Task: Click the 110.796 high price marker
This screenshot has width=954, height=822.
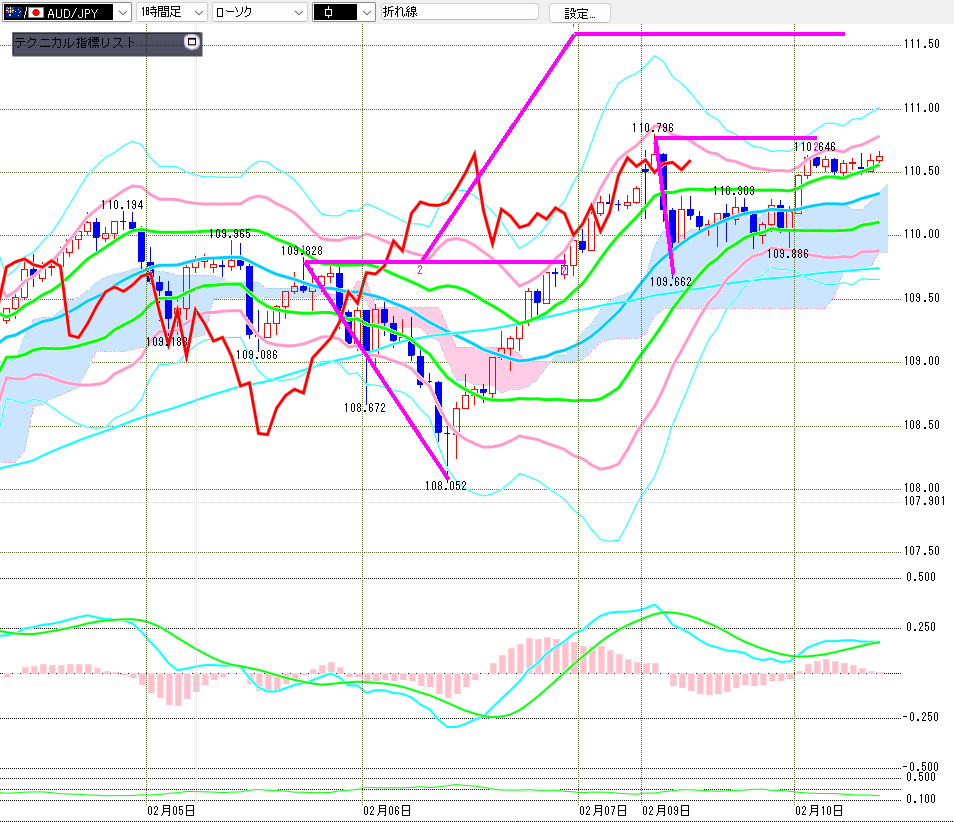Action: [x=652, y=127]
